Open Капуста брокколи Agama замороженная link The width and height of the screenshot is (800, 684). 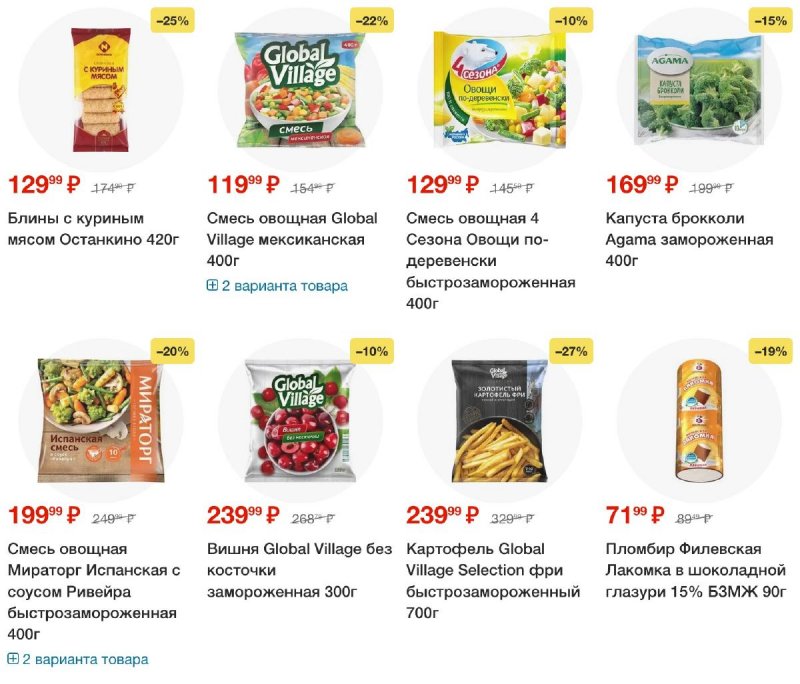(689, 239)
